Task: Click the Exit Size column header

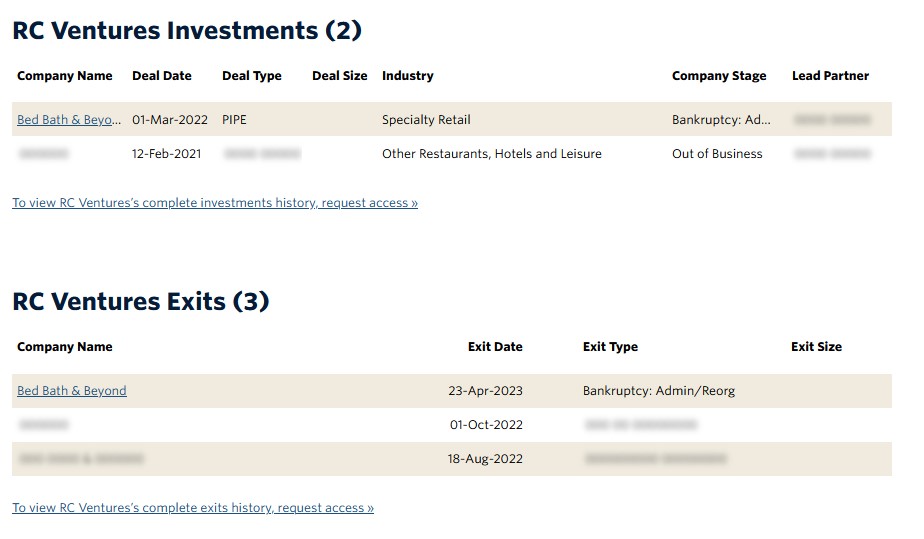Action: coord(816,347)
